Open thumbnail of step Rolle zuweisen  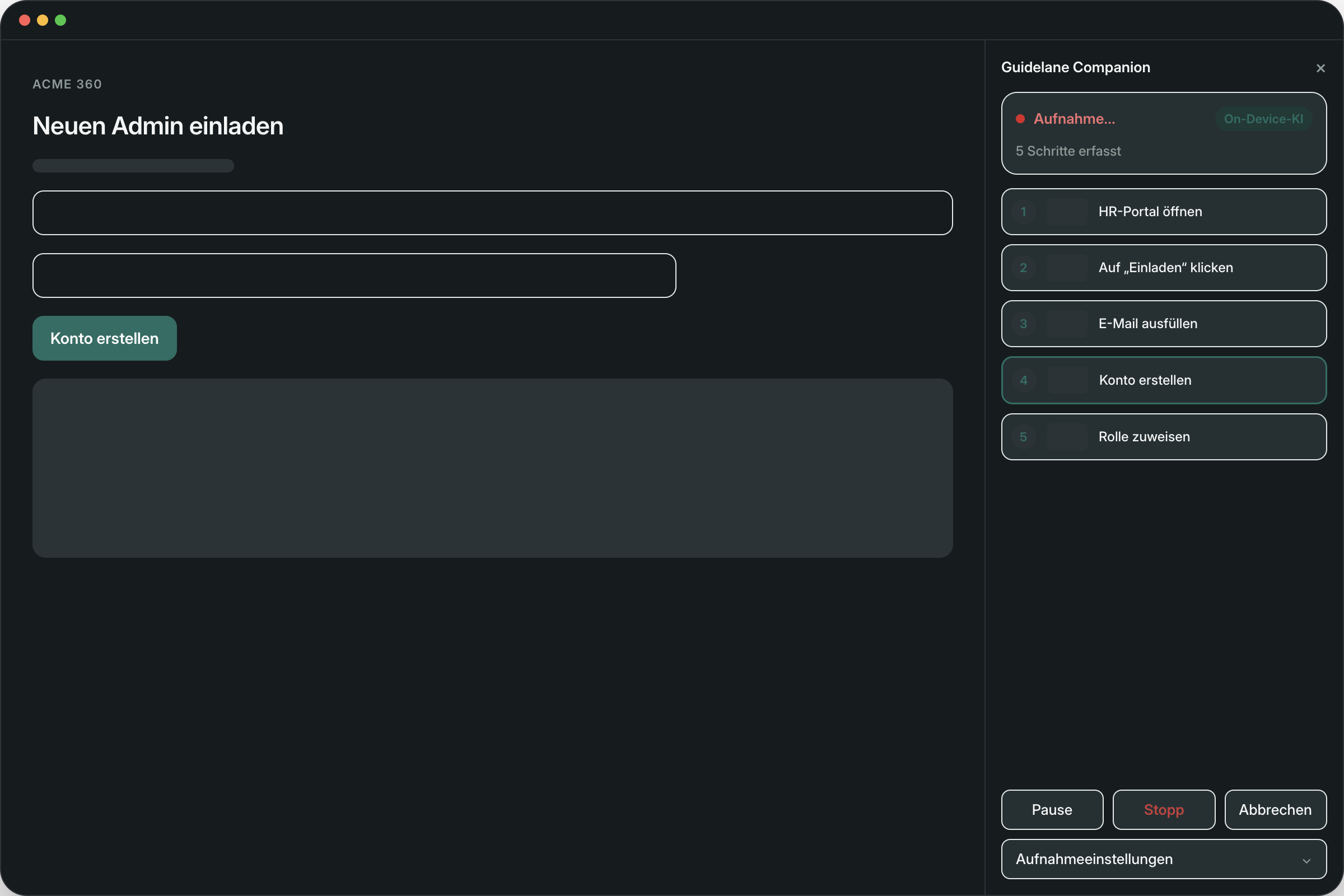tap(1067, 437)
